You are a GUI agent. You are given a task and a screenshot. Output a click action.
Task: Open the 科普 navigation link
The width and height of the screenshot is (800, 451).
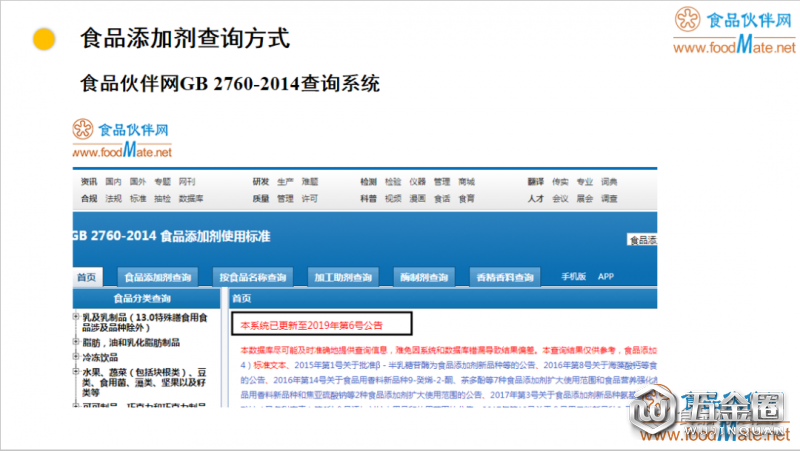pyautogui.click(x=368, y=198)
